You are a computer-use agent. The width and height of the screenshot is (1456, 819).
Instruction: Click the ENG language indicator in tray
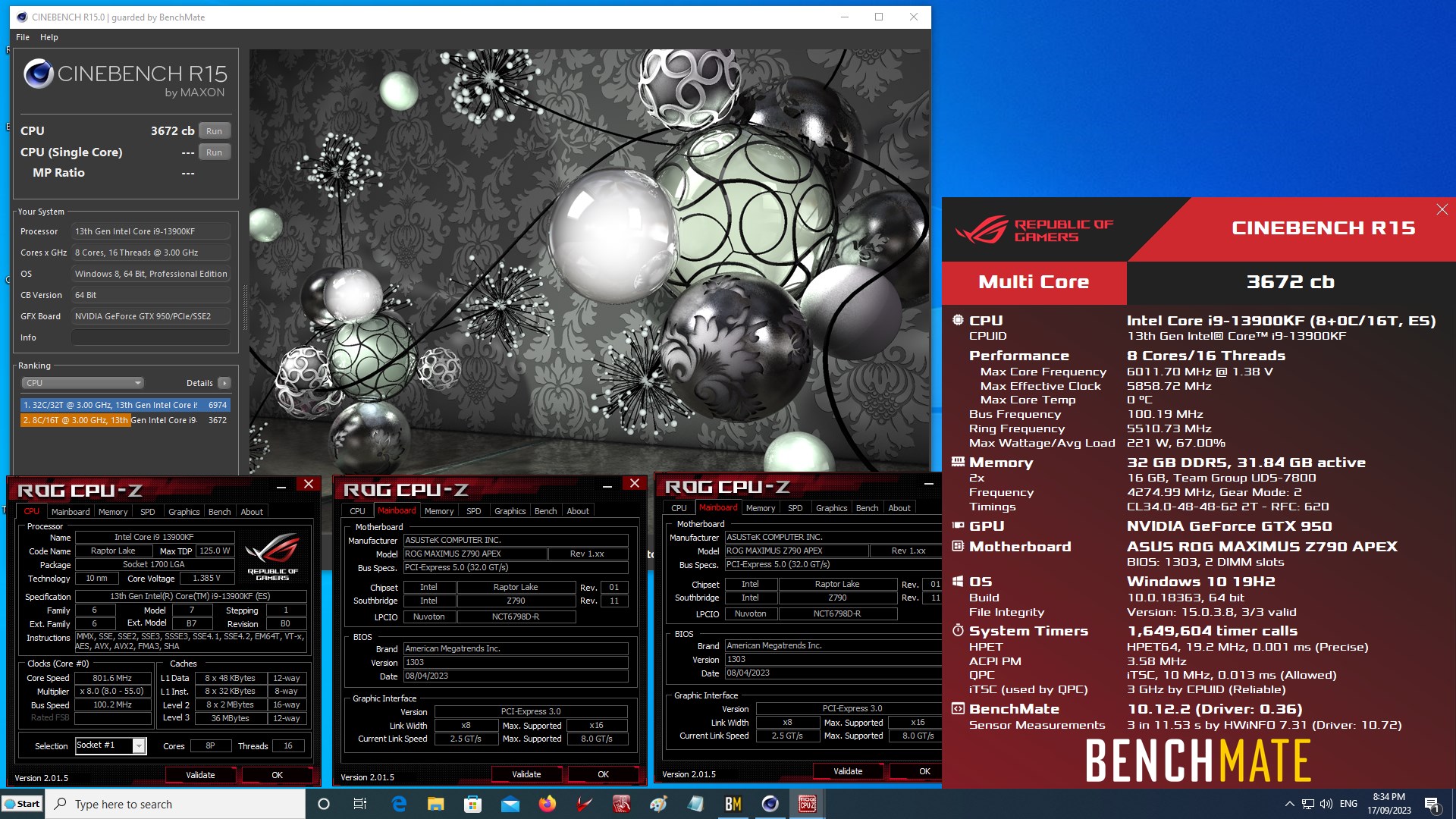(x=1348, y=804)
